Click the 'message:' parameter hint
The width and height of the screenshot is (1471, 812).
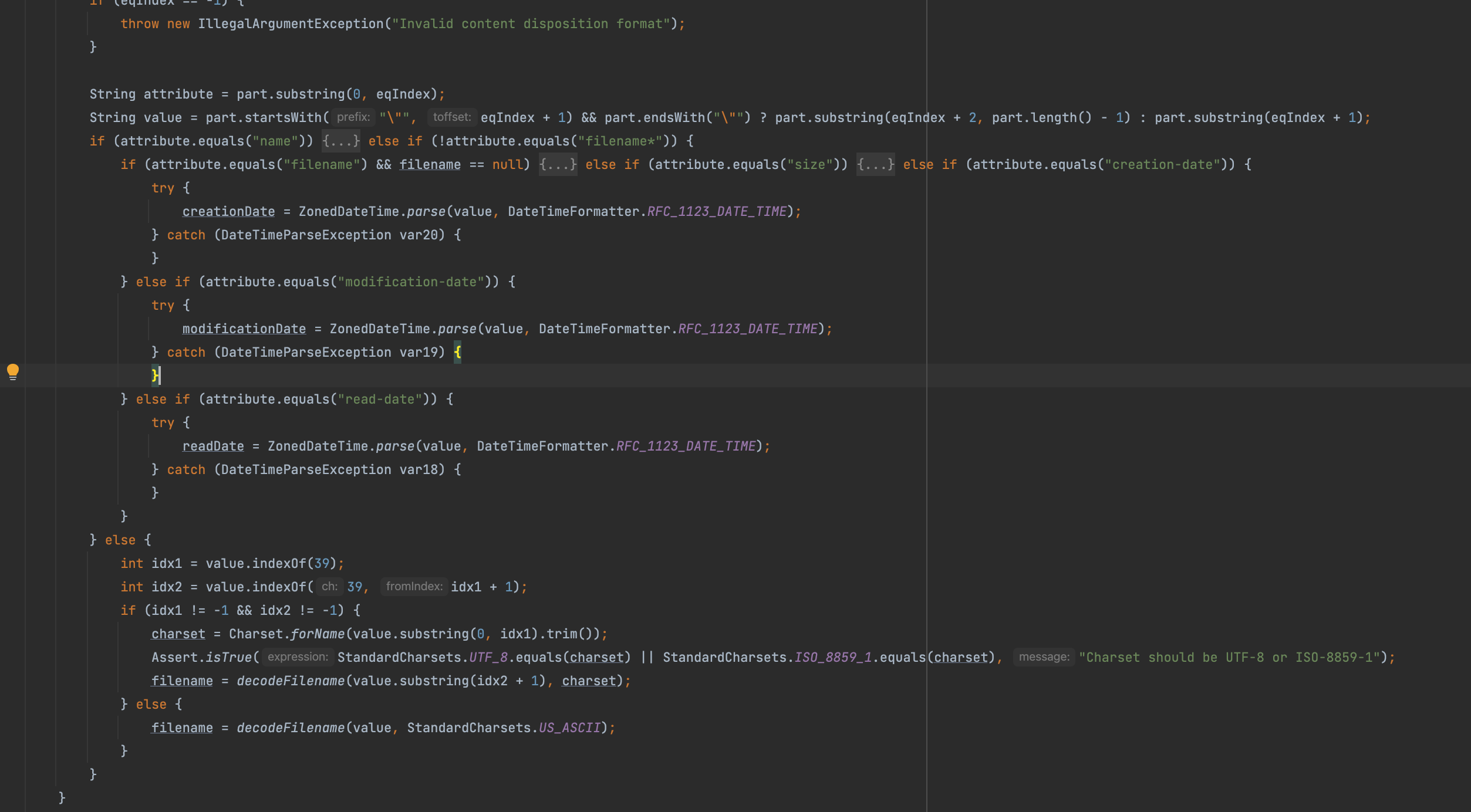1044,657
